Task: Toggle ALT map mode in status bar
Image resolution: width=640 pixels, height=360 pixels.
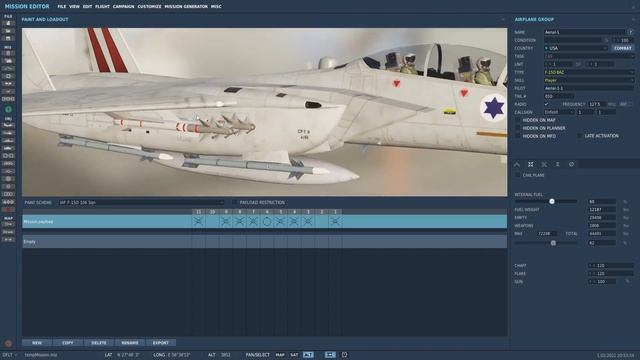Action: click(308, 355)
